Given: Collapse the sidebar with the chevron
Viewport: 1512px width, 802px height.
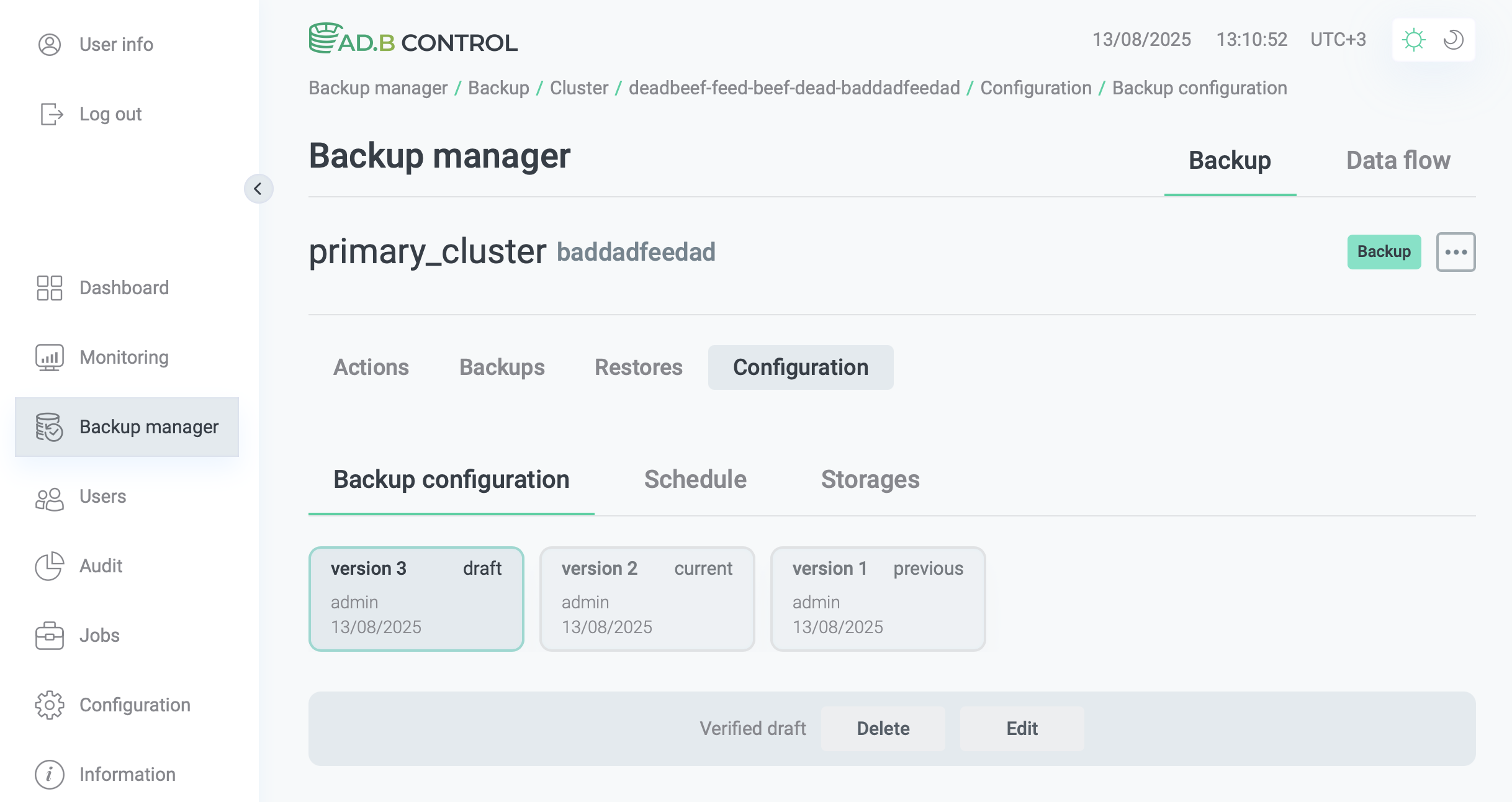Looking at the screenshot, I should point(259,189).
